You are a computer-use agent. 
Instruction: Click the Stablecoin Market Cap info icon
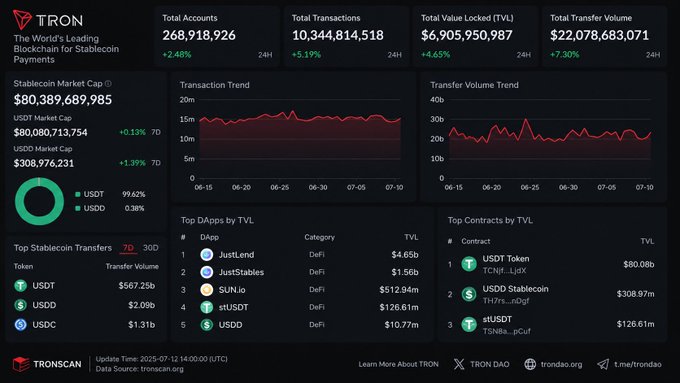pos(108,83)
